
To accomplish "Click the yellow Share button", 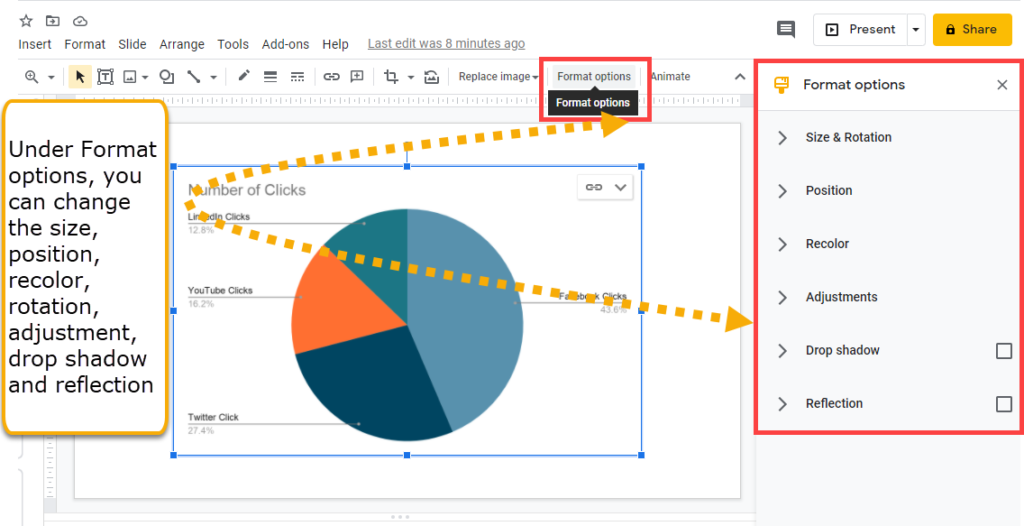I will tap(972, 29).
